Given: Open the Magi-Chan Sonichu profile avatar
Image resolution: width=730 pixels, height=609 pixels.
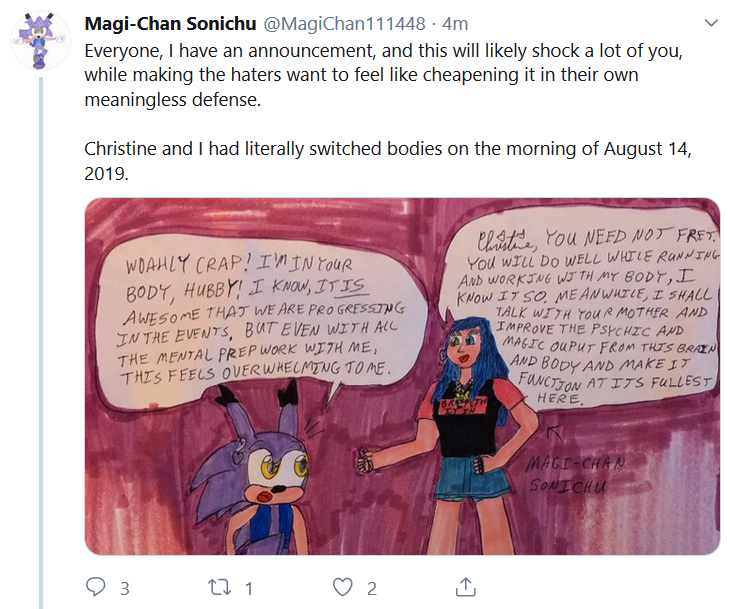Looking at the screenshot, I should point(41,41).
